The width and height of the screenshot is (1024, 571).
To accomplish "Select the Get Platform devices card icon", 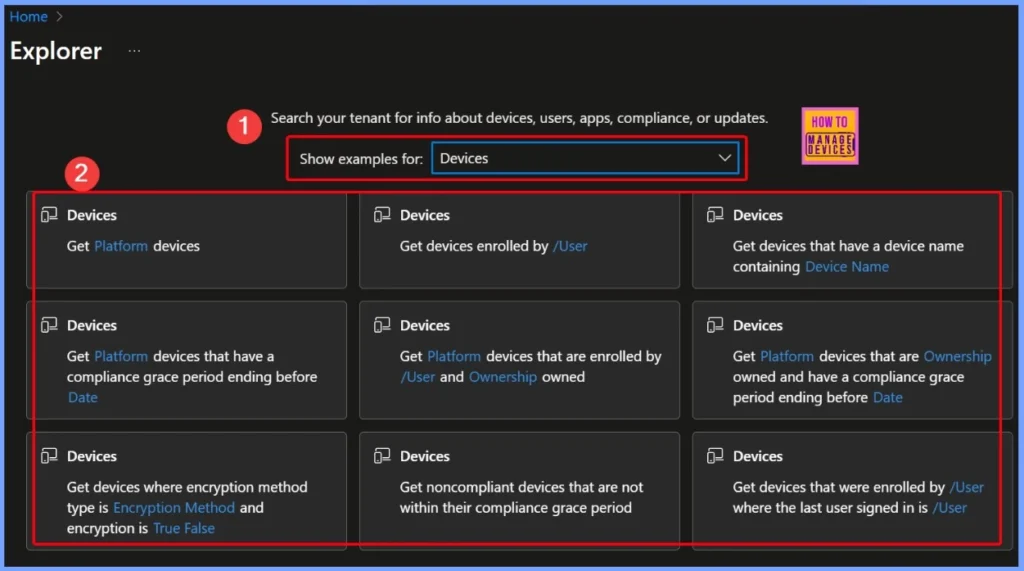I will click(x=49, y=214).
